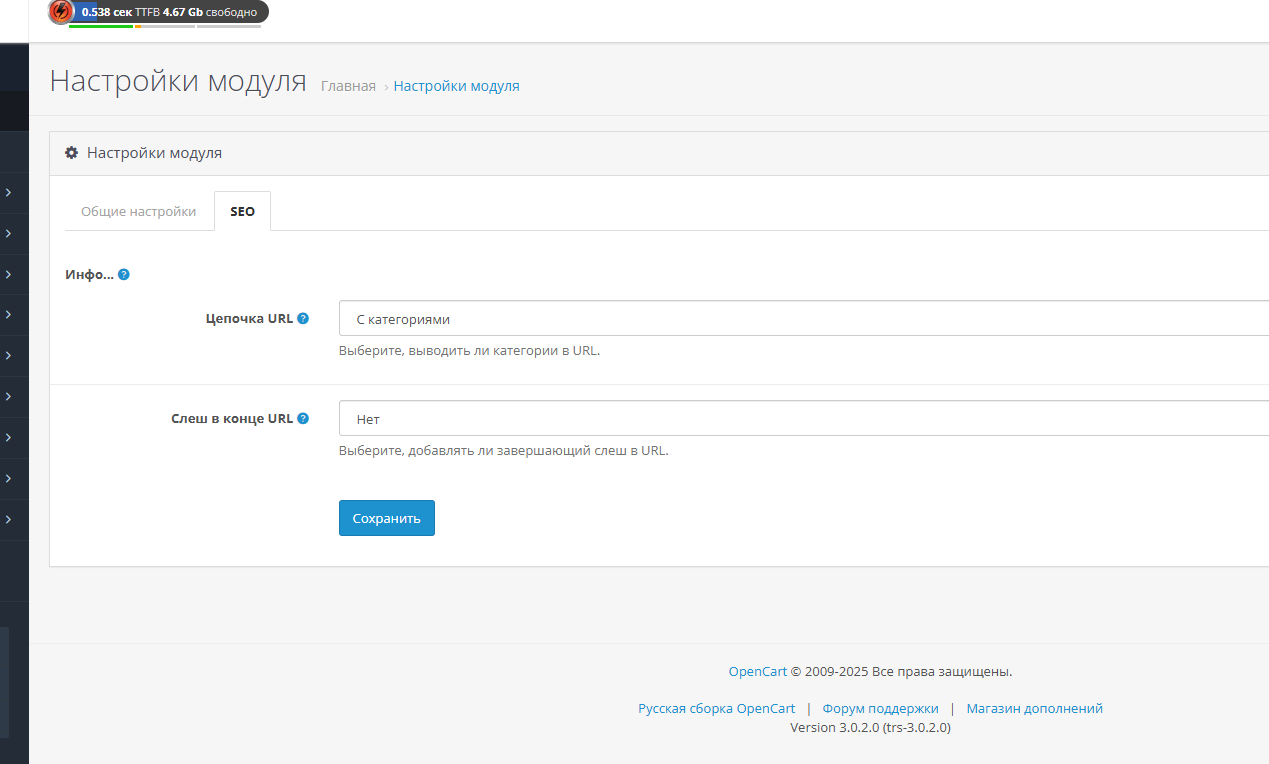Switch to the Общие настройки tab

[x=139, y=212]
